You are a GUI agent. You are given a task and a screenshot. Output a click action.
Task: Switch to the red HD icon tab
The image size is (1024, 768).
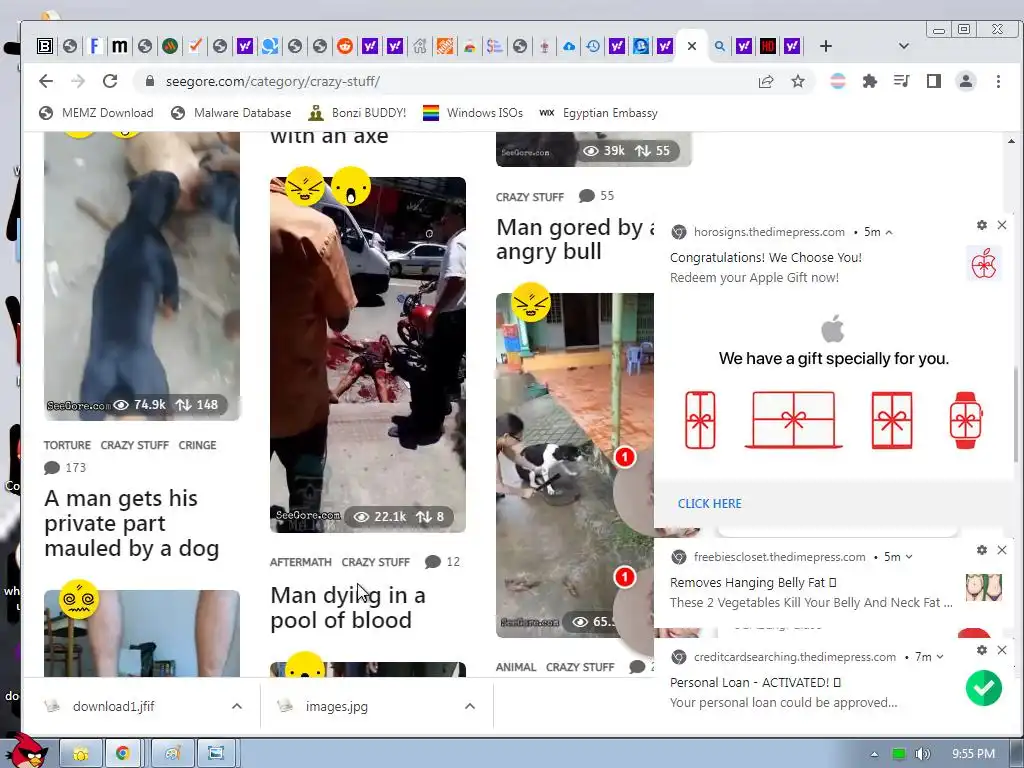coord(767,46)
